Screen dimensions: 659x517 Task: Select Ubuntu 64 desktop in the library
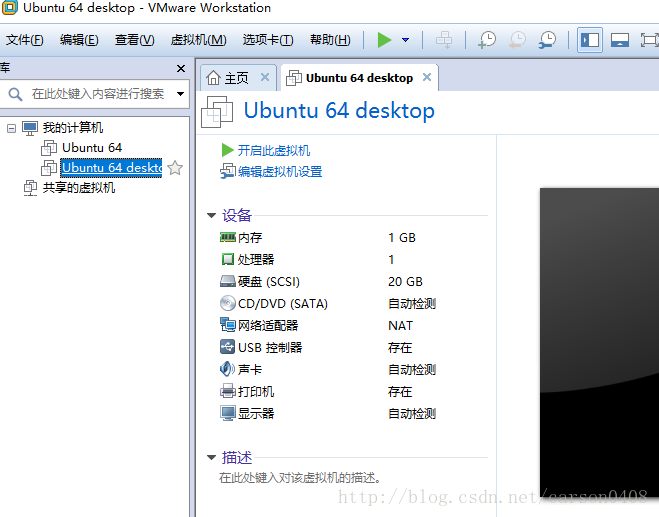(111, 168)
